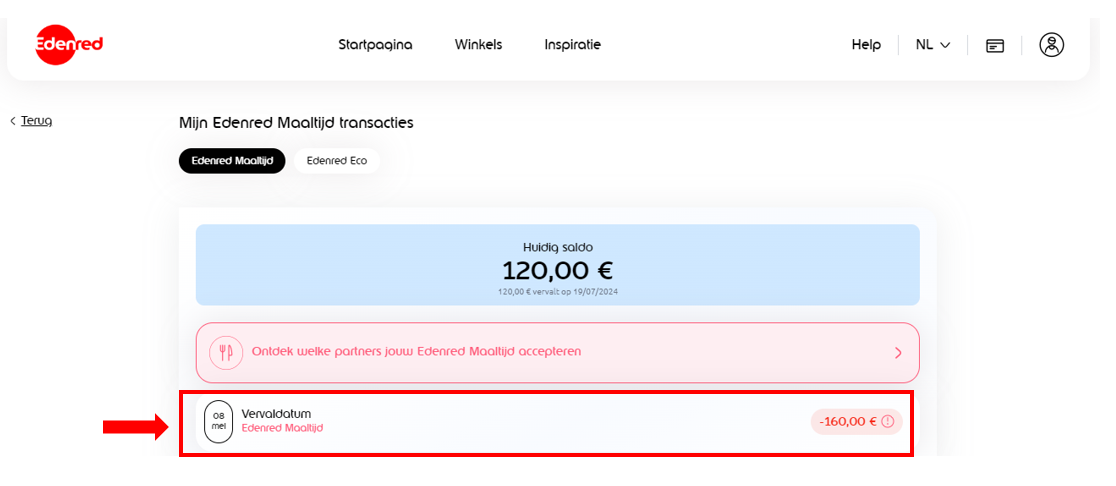Open the Vervaldatum transaction row
Viewport: 1116px width, 486px height.
[500, 421]
